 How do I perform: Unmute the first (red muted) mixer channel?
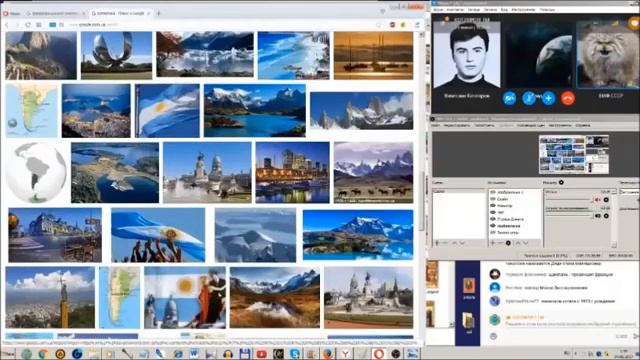[x=597, y=200]
